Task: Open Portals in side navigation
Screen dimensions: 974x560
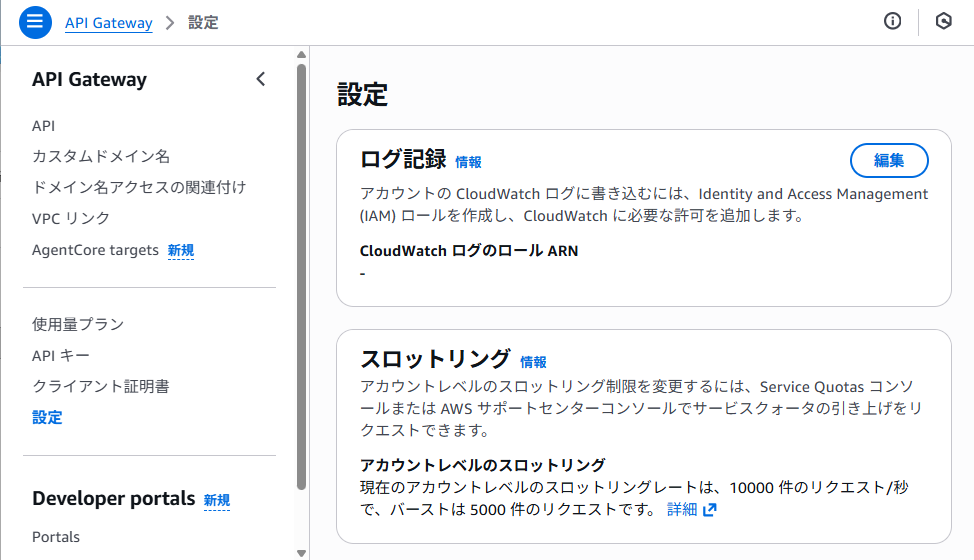Action: click(56, 537)
